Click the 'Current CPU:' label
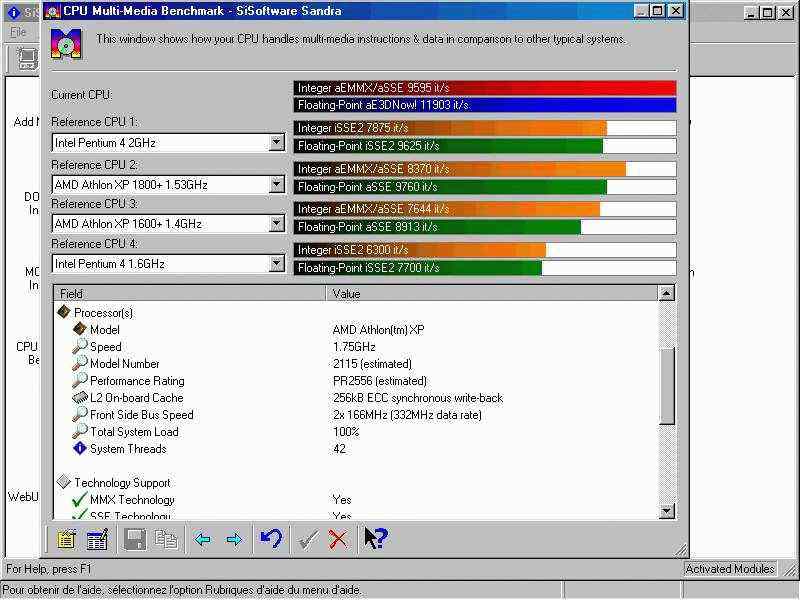This screenshot has width=800, height=600. coord(82,95)
